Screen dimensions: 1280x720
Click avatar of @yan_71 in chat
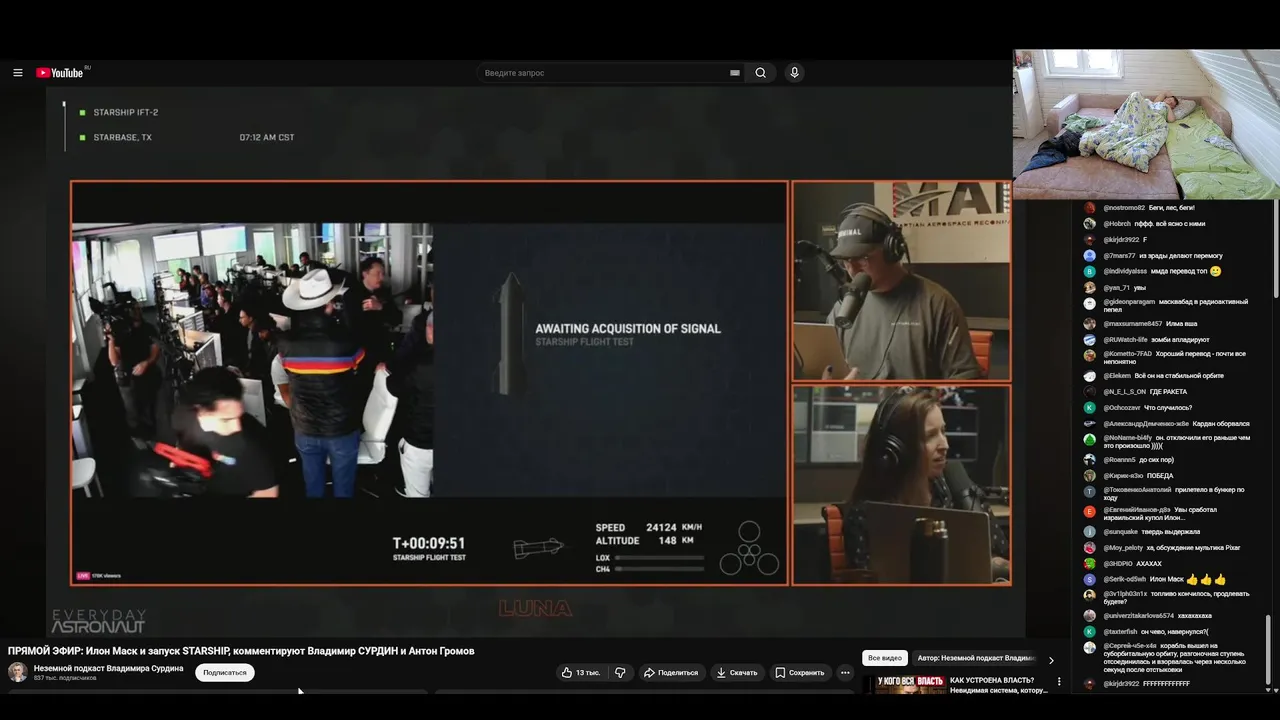pyautogui.click(x=1090, y=287)
